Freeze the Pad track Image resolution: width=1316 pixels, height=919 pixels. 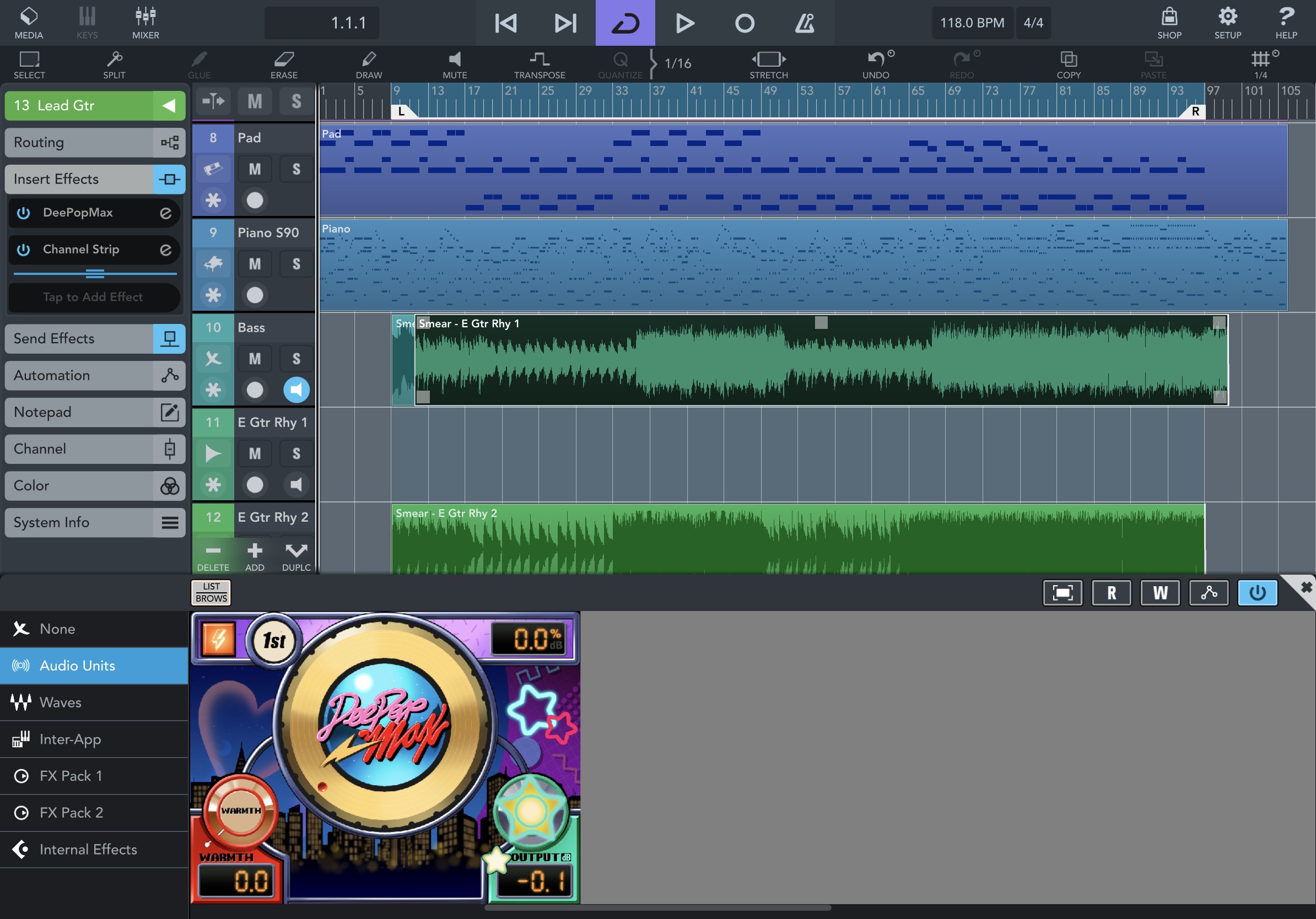213,201
